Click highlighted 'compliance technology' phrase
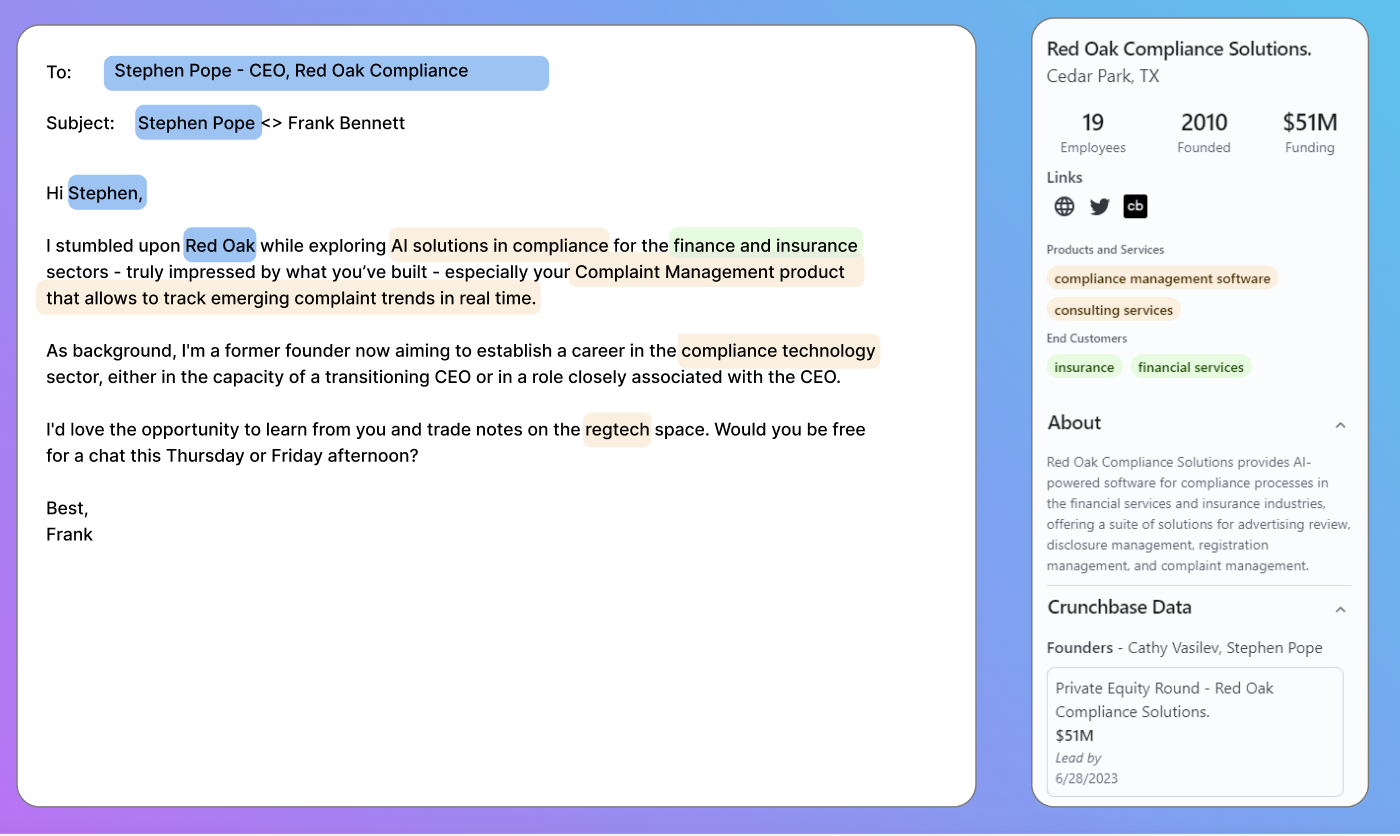 tap(778, 351)
